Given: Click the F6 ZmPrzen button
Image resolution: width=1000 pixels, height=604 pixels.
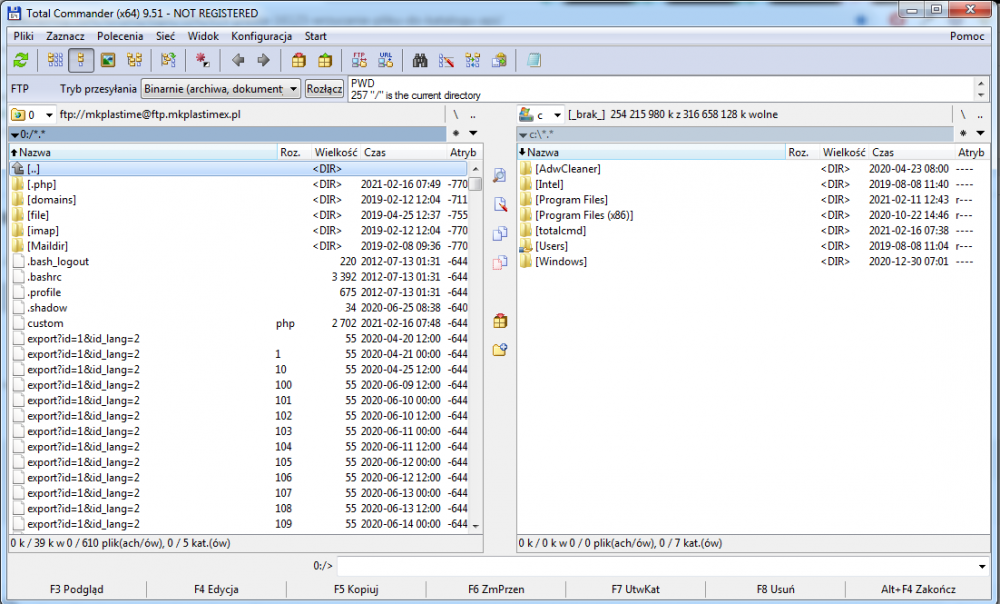Looking at the screenshot, I should 496,589.
